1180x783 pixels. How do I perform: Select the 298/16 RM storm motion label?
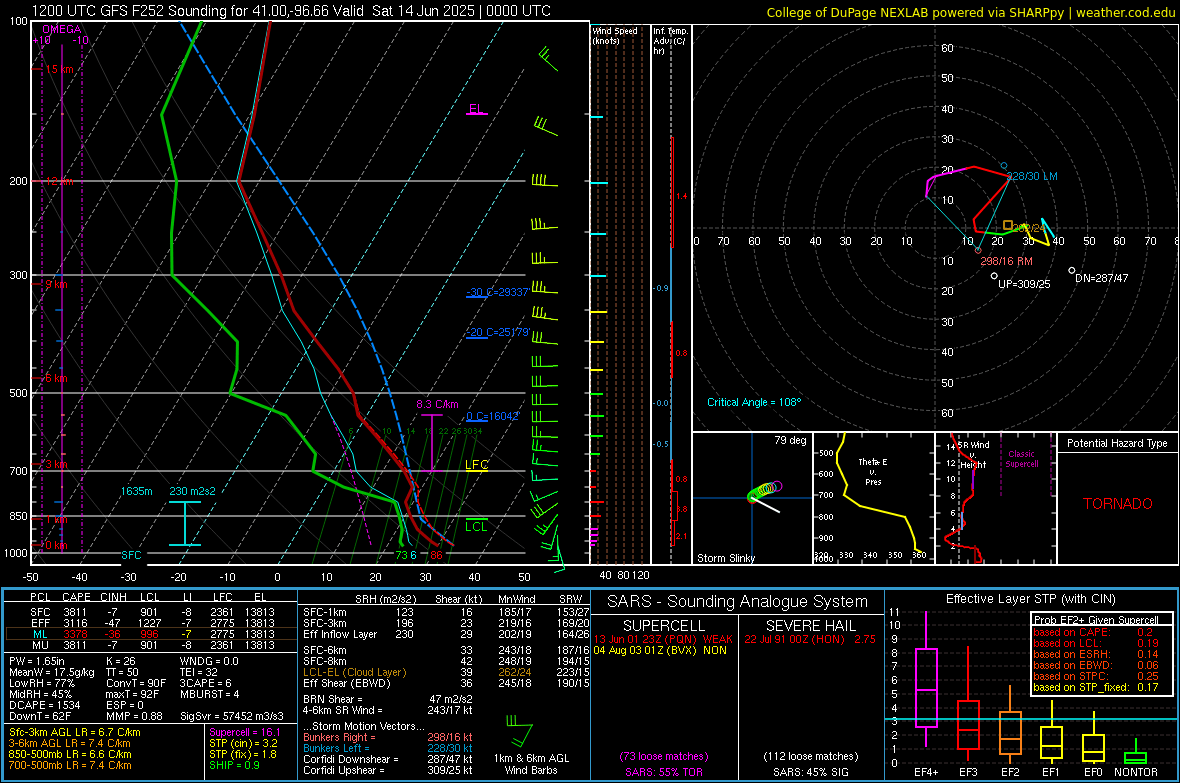pos(1006,261)
